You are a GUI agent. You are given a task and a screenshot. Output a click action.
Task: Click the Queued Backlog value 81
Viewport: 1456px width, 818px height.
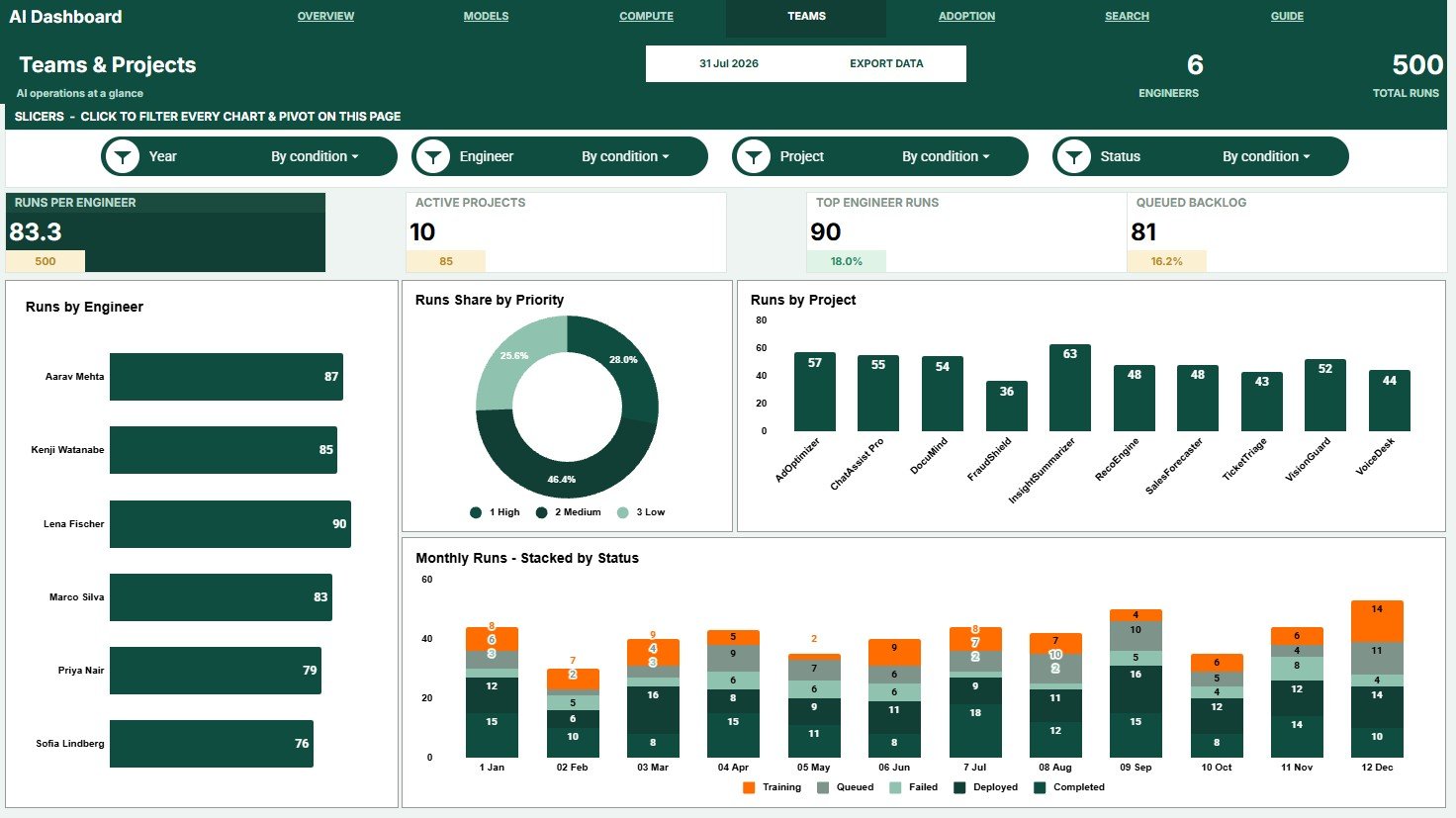point(1143,232)
